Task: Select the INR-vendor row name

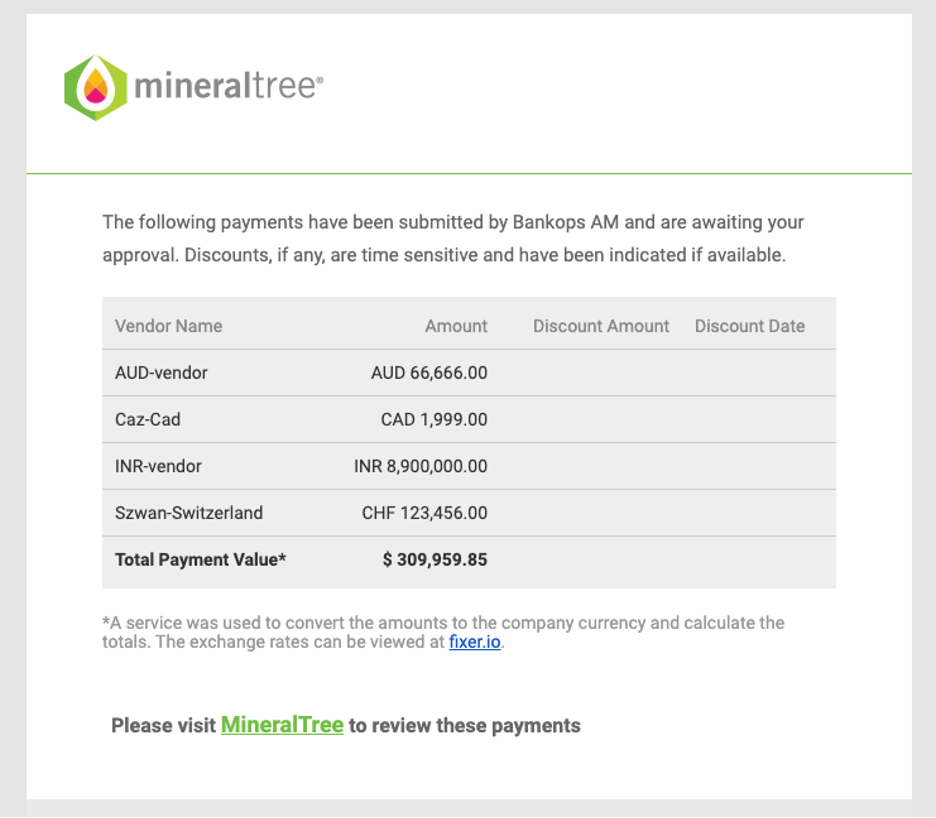Action: click(x=158, y=466)
